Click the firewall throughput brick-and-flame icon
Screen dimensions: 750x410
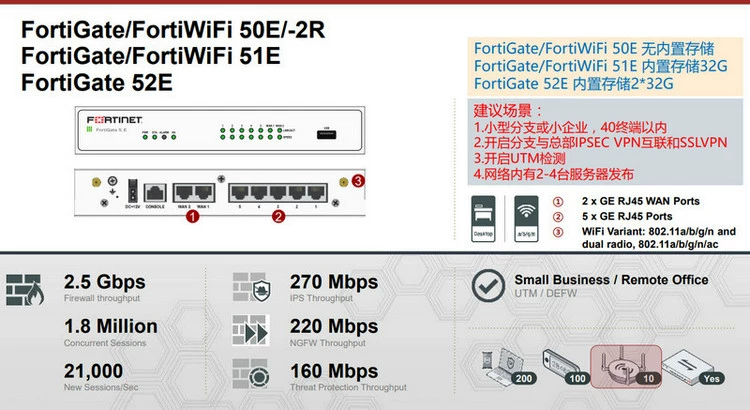(24, 287)
